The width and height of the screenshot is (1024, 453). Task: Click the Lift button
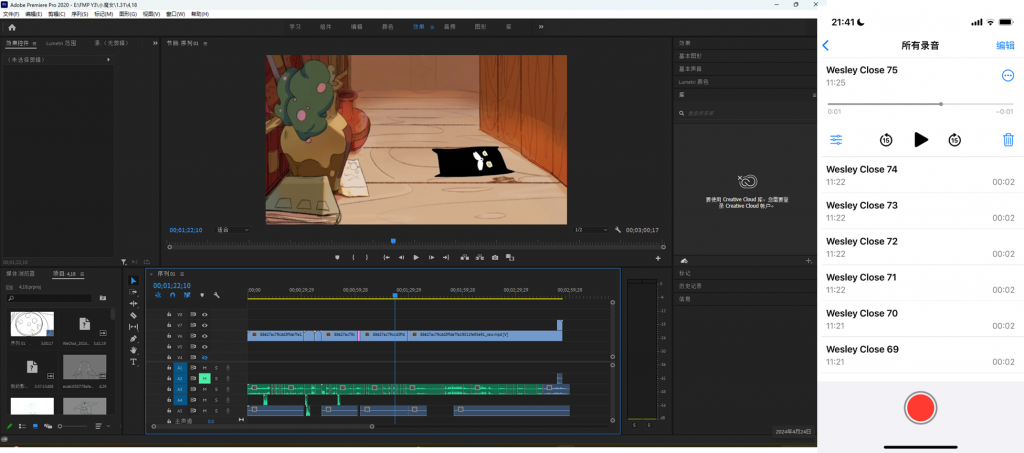pos(464,257)
